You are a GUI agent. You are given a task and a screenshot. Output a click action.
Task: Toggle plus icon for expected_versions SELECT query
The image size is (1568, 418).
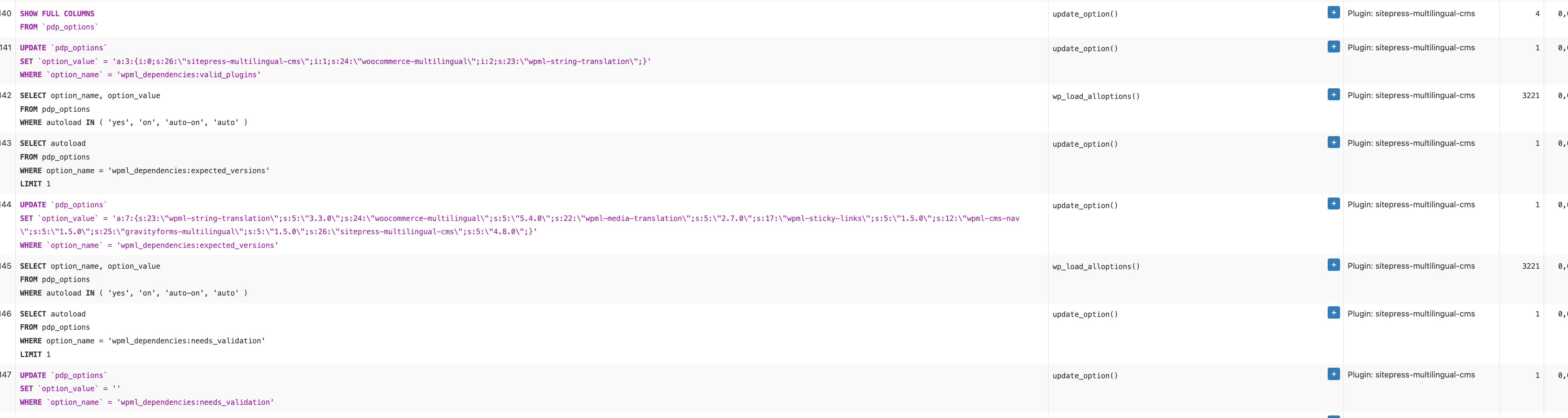pos(1333,142)
